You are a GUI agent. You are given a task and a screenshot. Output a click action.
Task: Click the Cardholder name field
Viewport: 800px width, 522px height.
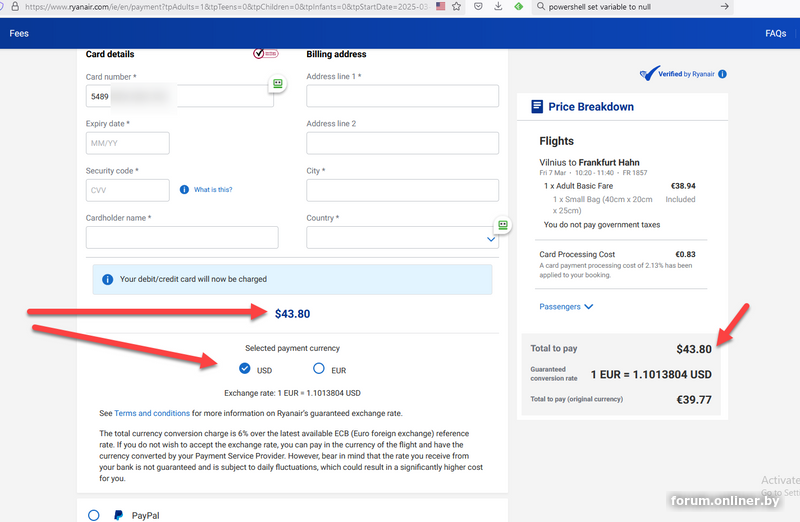(182, 238)
